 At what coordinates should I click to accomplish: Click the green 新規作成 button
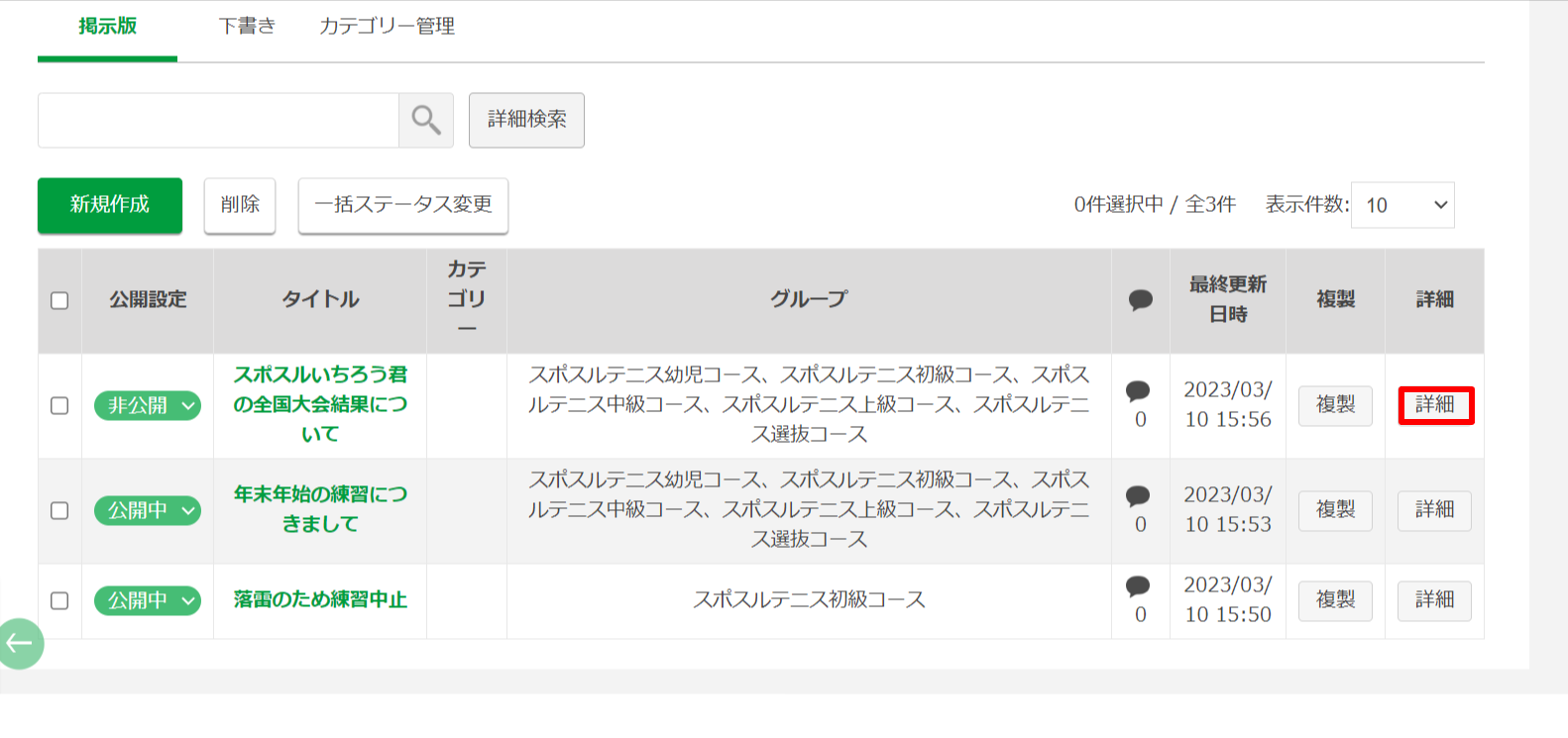click(x=110, y=205)
